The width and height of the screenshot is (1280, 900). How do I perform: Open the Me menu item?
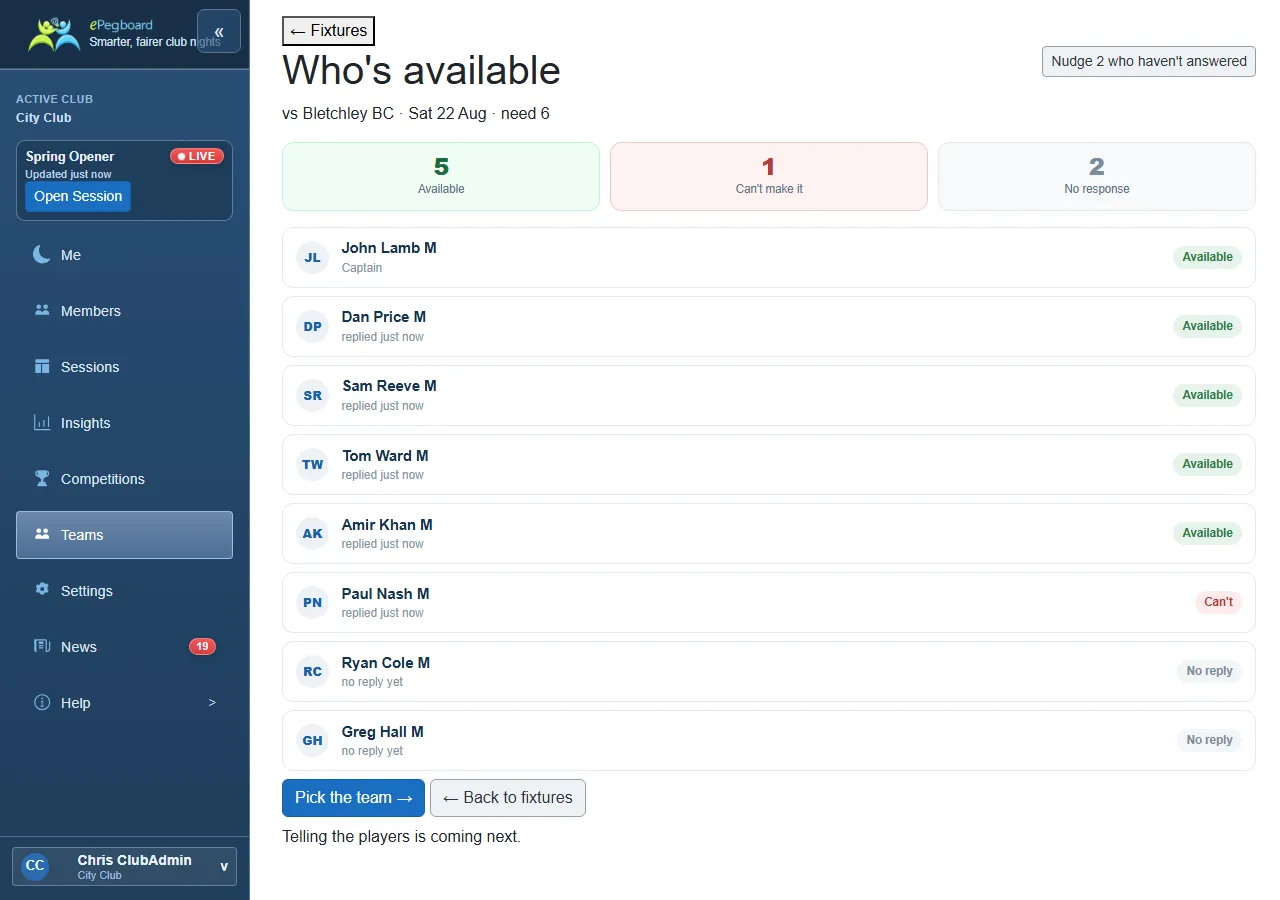pyautogui.click(x=124, y=255)
